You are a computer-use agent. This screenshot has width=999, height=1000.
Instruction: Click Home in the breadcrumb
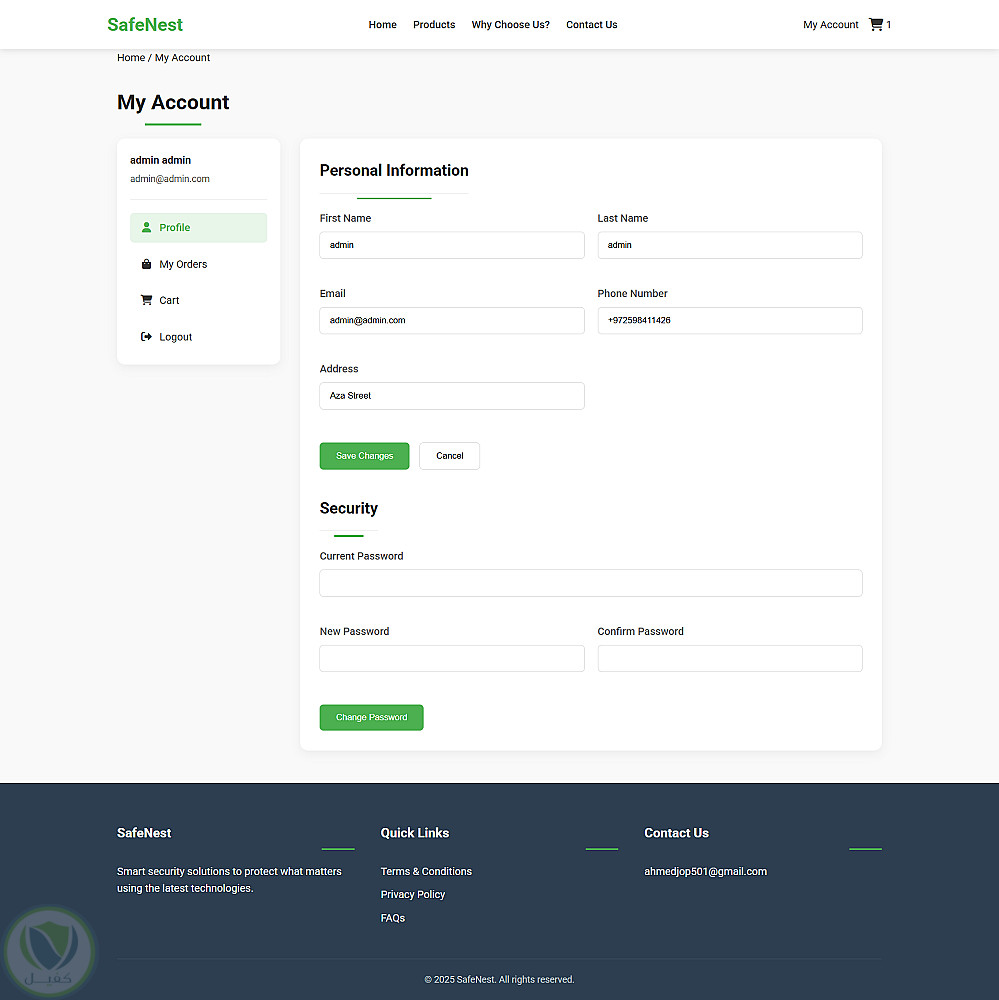131,57
